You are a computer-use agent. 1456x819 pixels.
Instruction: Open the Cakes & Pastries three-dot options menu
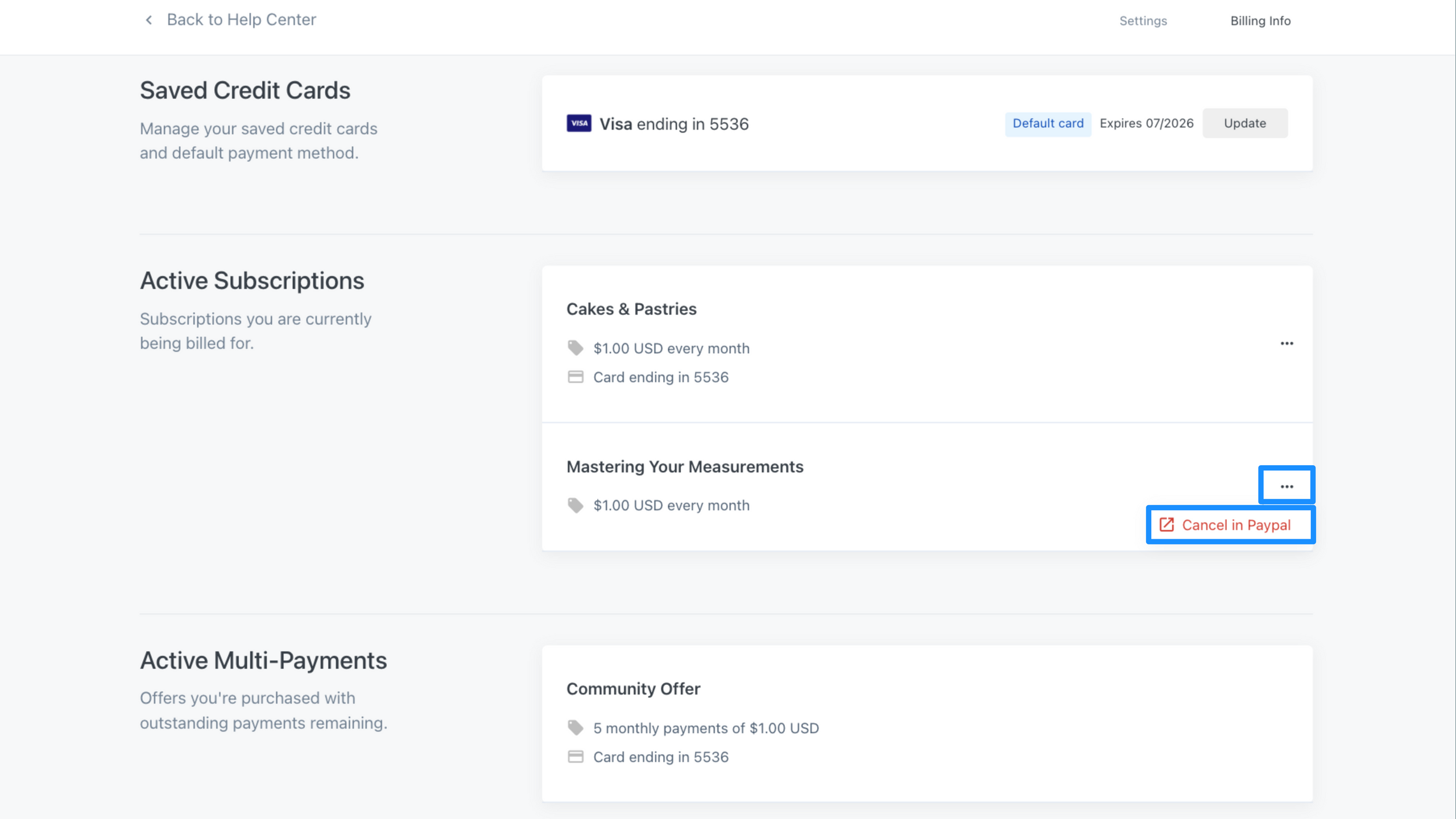coord(1287,344)
